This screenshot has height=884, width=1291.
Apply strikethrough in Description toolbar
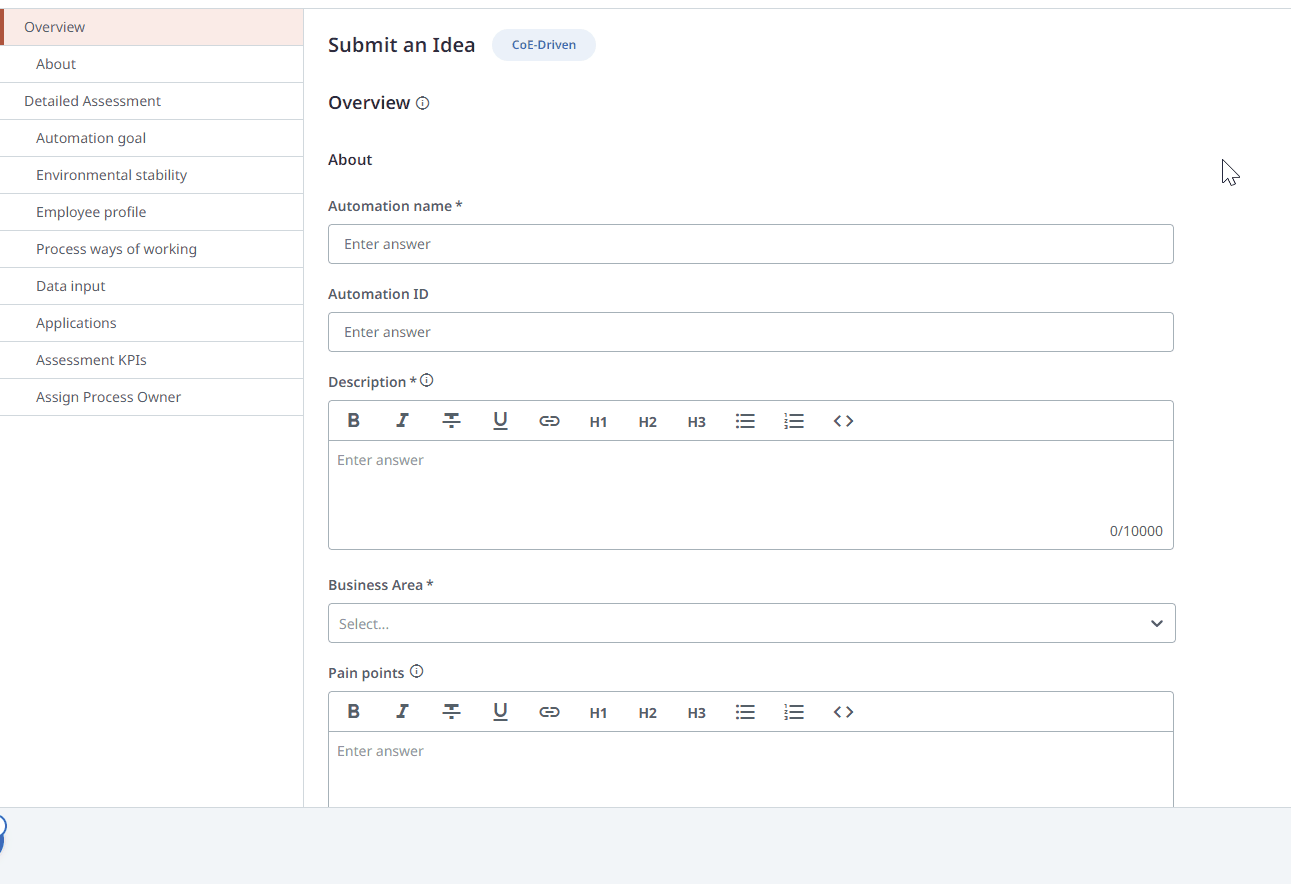coord(451,421)
